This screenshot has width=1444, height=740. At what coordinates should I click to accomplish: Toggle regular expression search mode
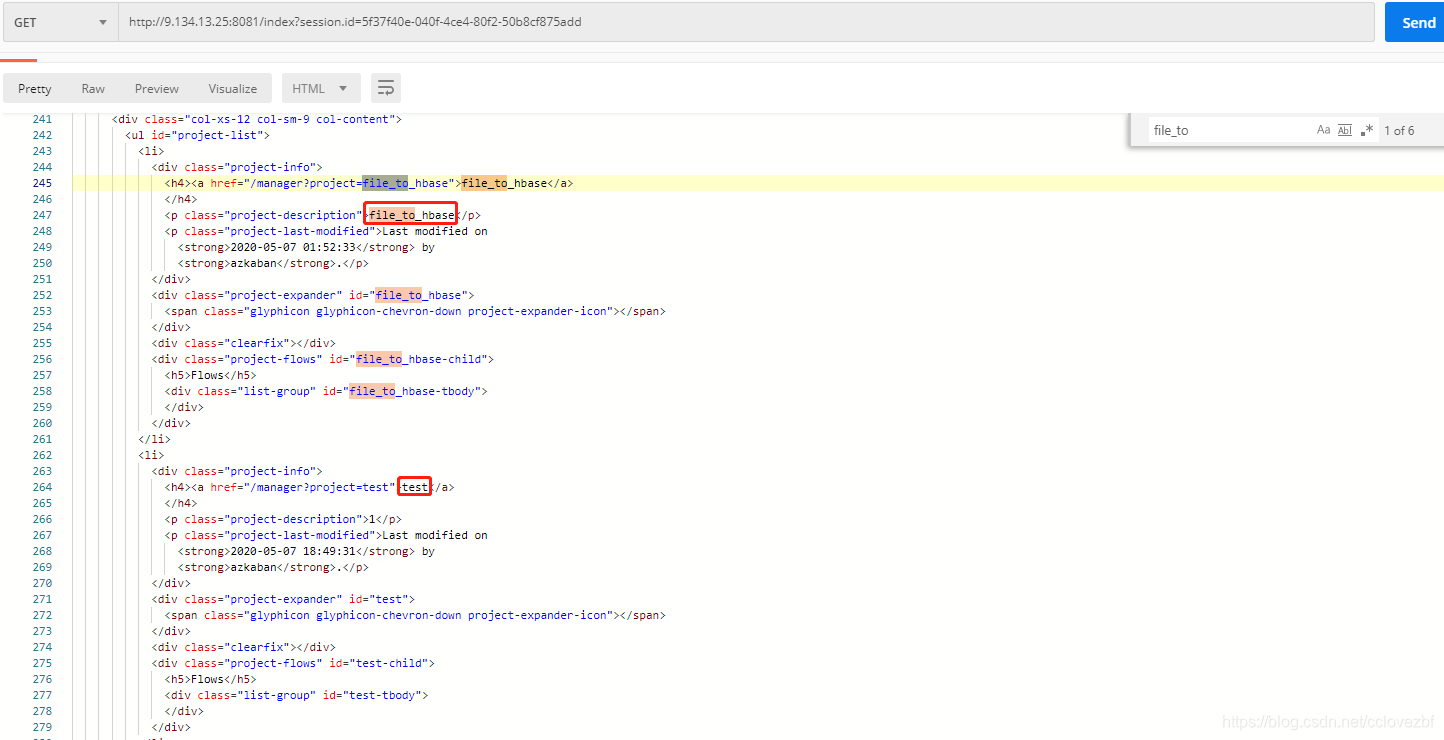[1367, 129]
